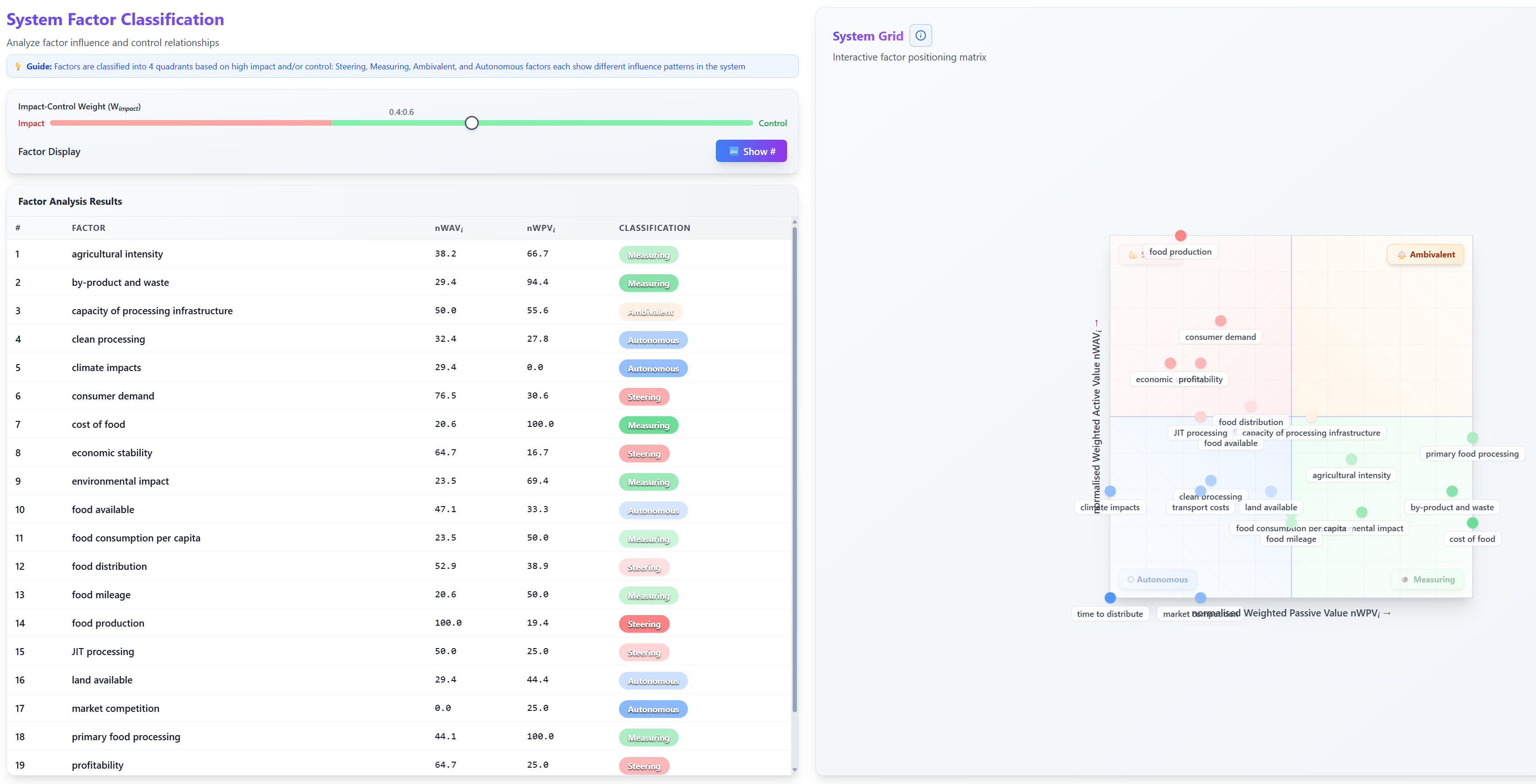Screen dimensions: 1536x784
Task: Click the Ambivalent quadrant label
Action: pyautogui.click(x=1425, y=255)
